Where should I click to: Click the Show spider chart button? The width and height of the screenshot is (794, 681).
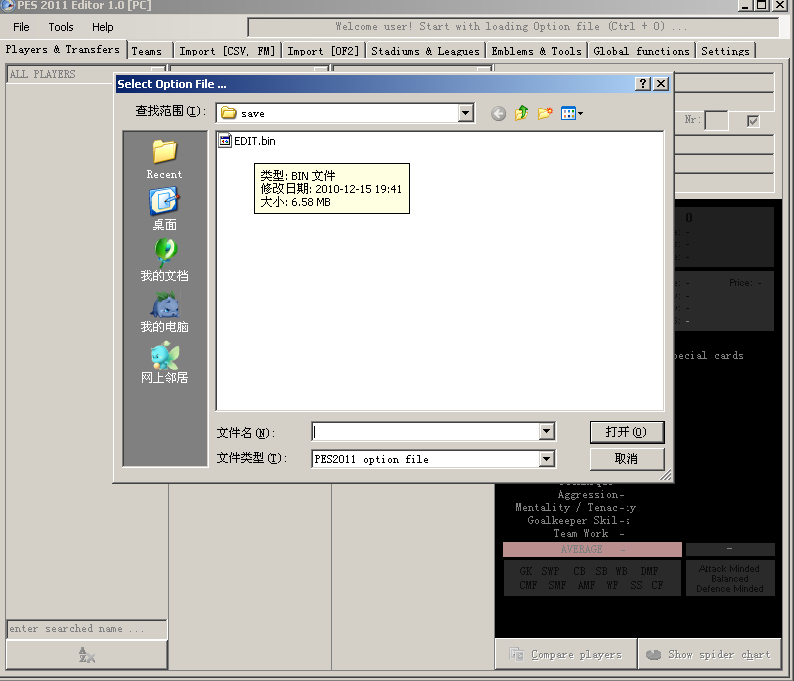pos(709,654)
